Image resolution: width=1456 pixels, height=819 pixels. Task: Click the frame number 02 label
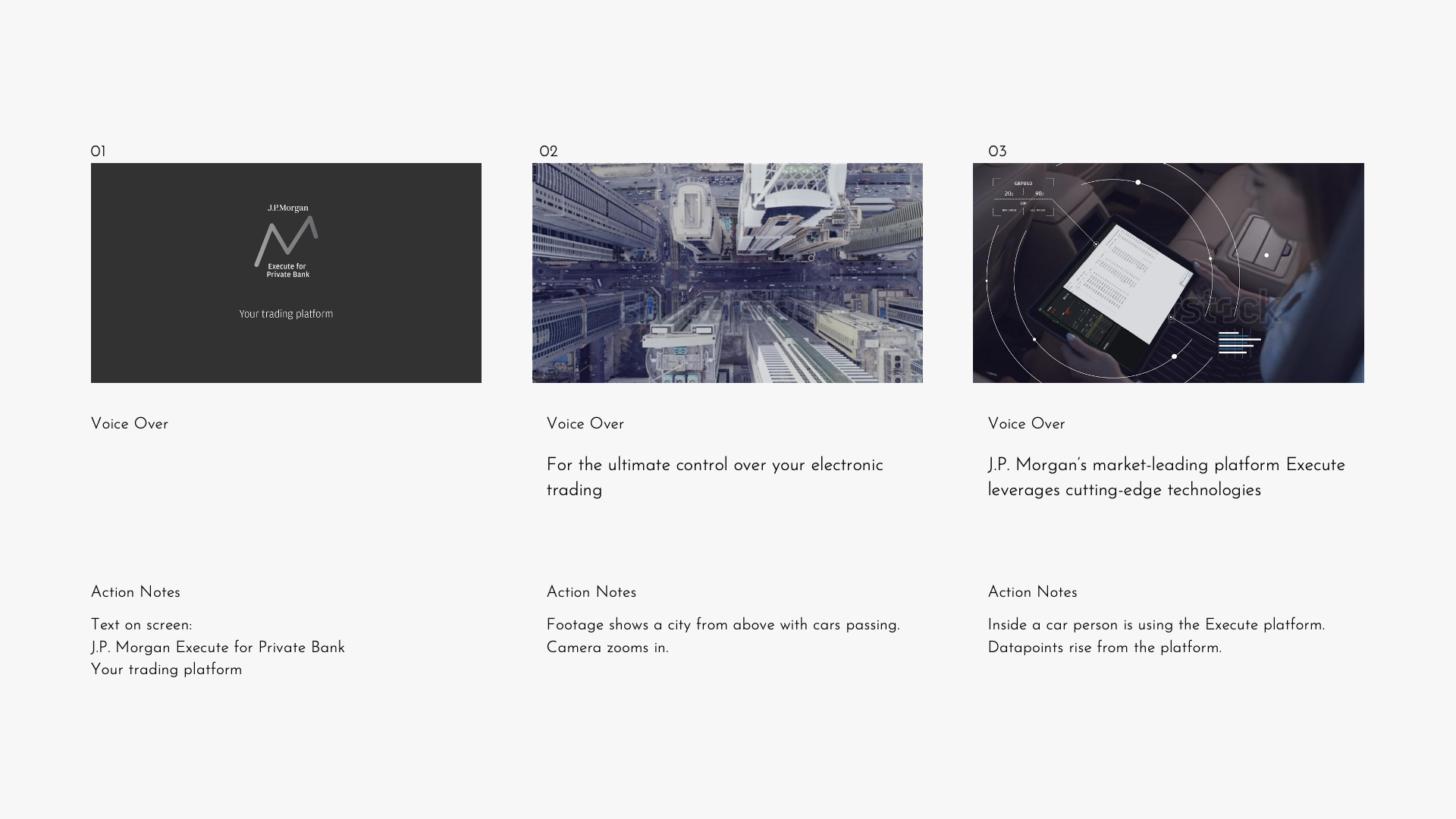[x=548, y=152]
